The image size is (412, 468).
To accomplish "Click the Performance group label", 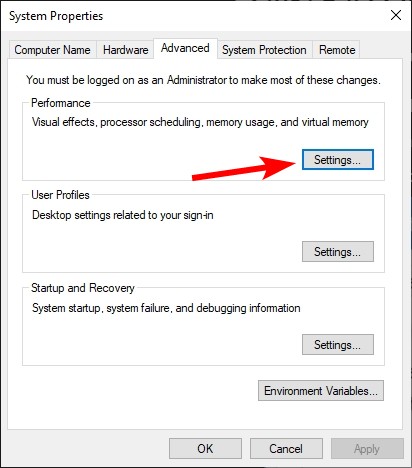I will click(61, 103).
